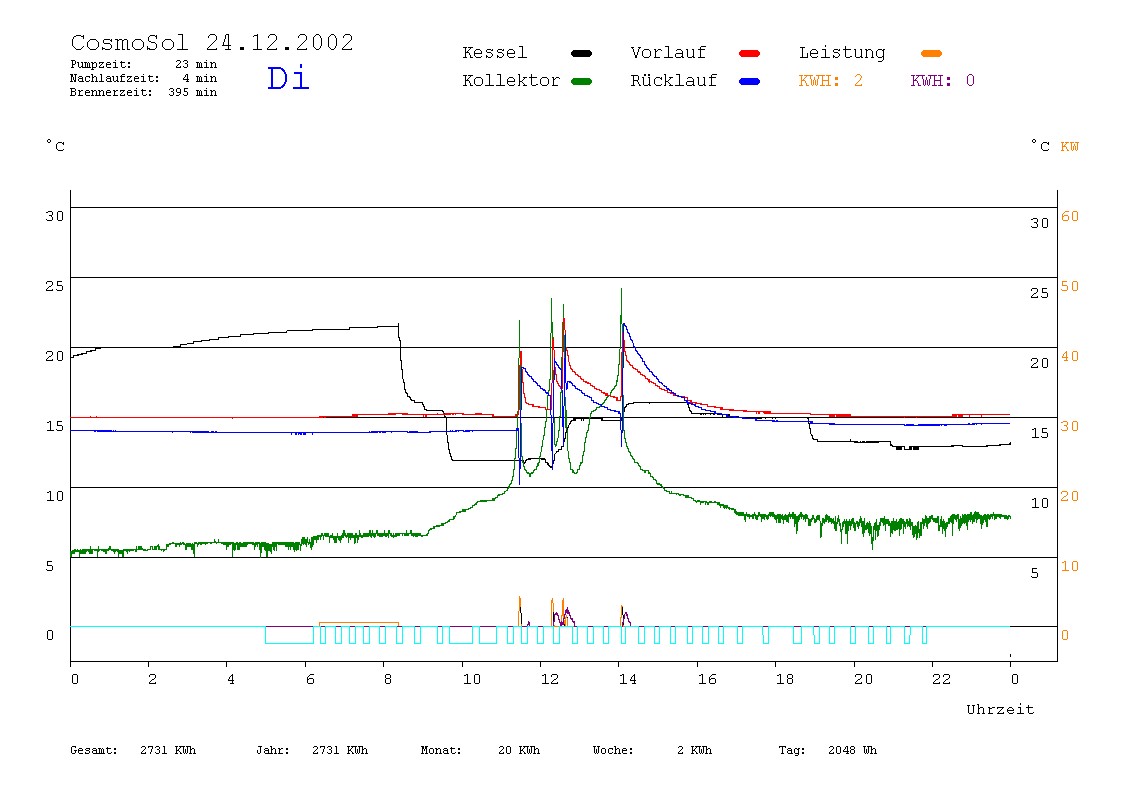Click the black Kessel legend swatch
Image resolution: width=1148 pixels, height=812 pixels.
pos(581,53)
